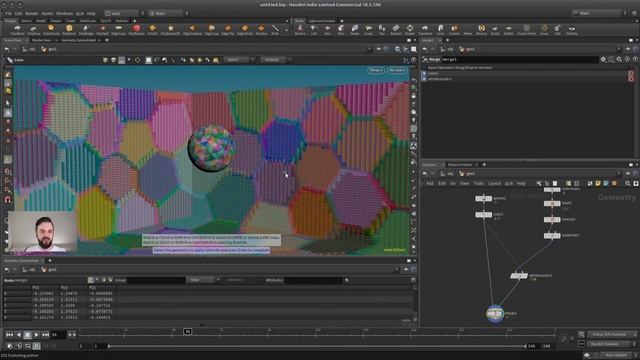Open the File menu
640x360 pixels.
tap(9, 13)
